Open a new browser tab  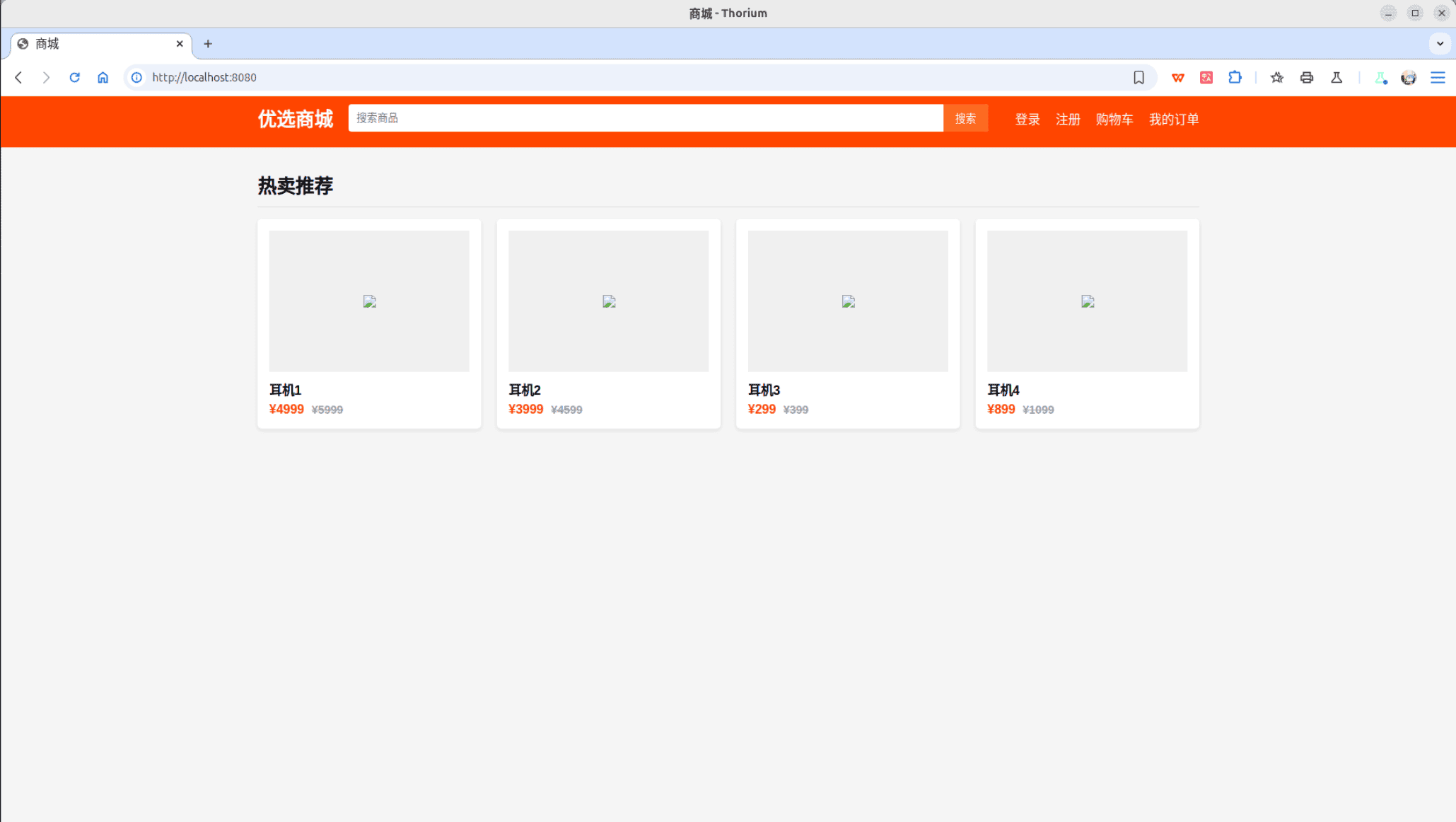[208, 44]
